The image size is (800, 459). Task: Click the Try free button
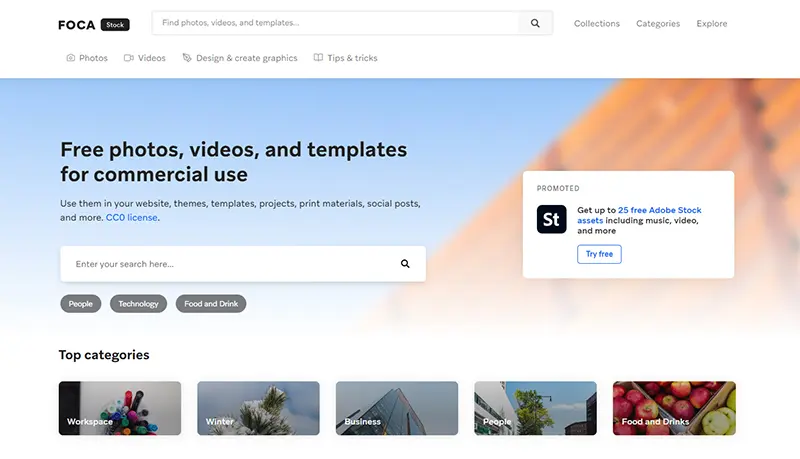[x=599, y=254]
